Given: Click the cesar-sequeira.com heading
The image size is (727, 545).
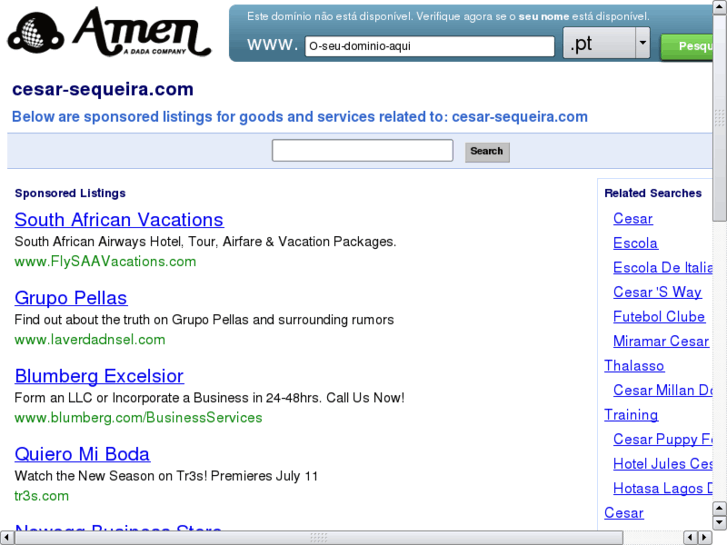Looking at the screenshot, I should [x=102, y=89].
